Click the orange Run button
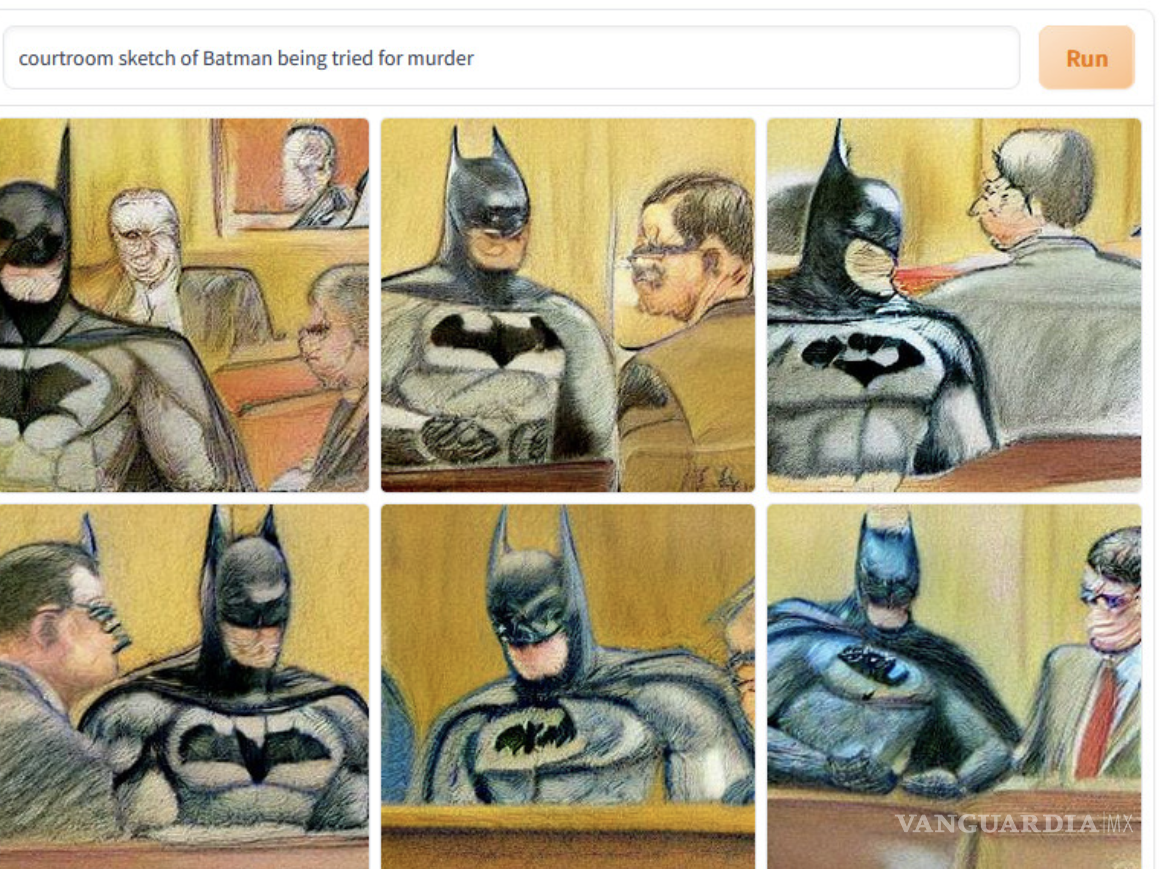This screenshot has width=1159, height=869. [1086, 58]
